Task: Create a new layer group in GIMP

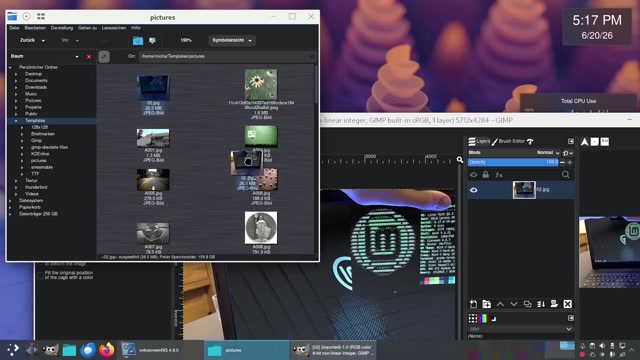Action: pyautogui.click(x=487, y=304)
